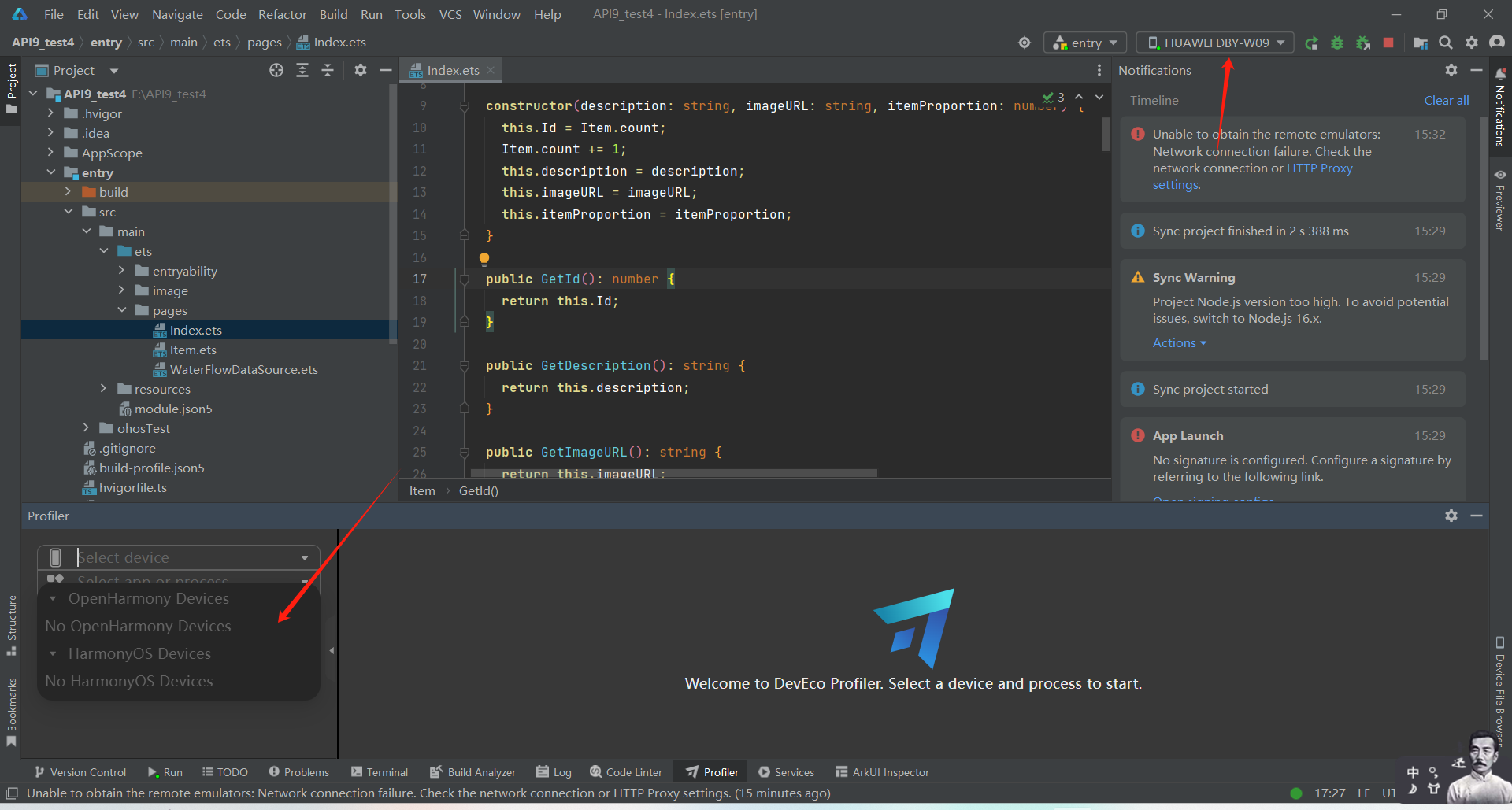Screen dimensions: 1512x810
Task: Click the Run app toolbar icon
Action: 1311,43
